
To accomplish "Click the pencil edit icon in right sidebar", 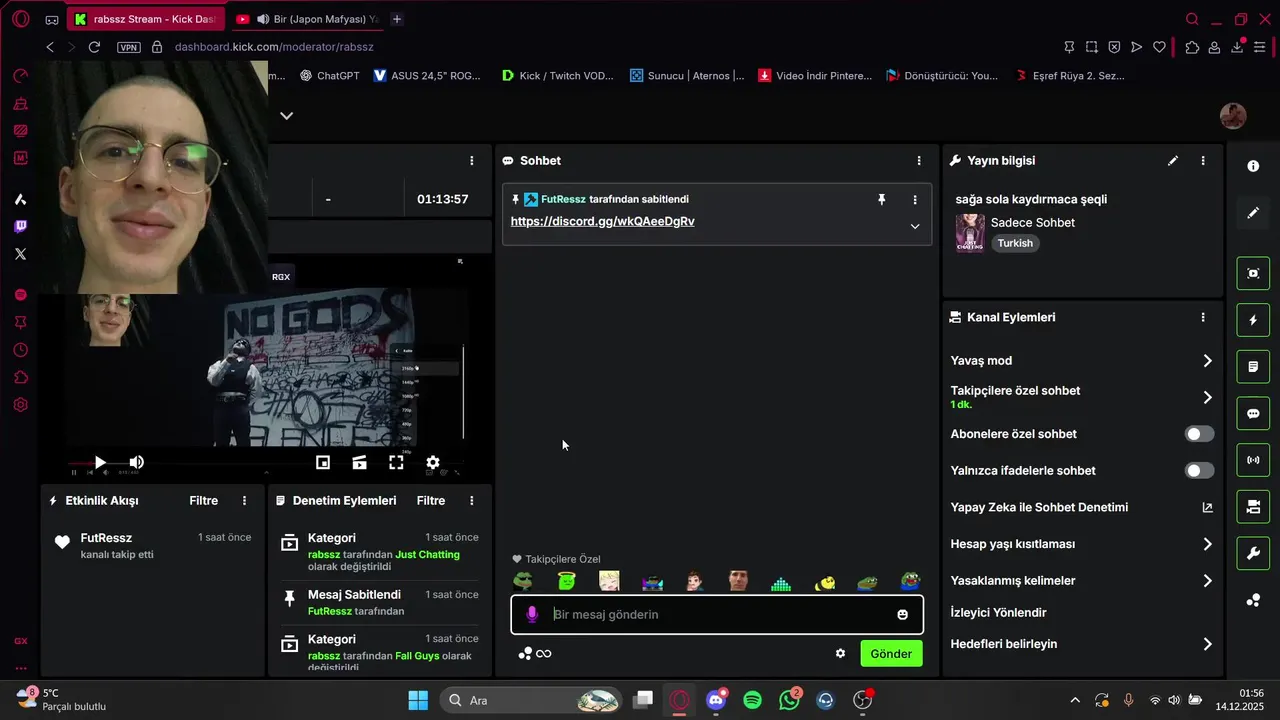I will (1253, 213).
